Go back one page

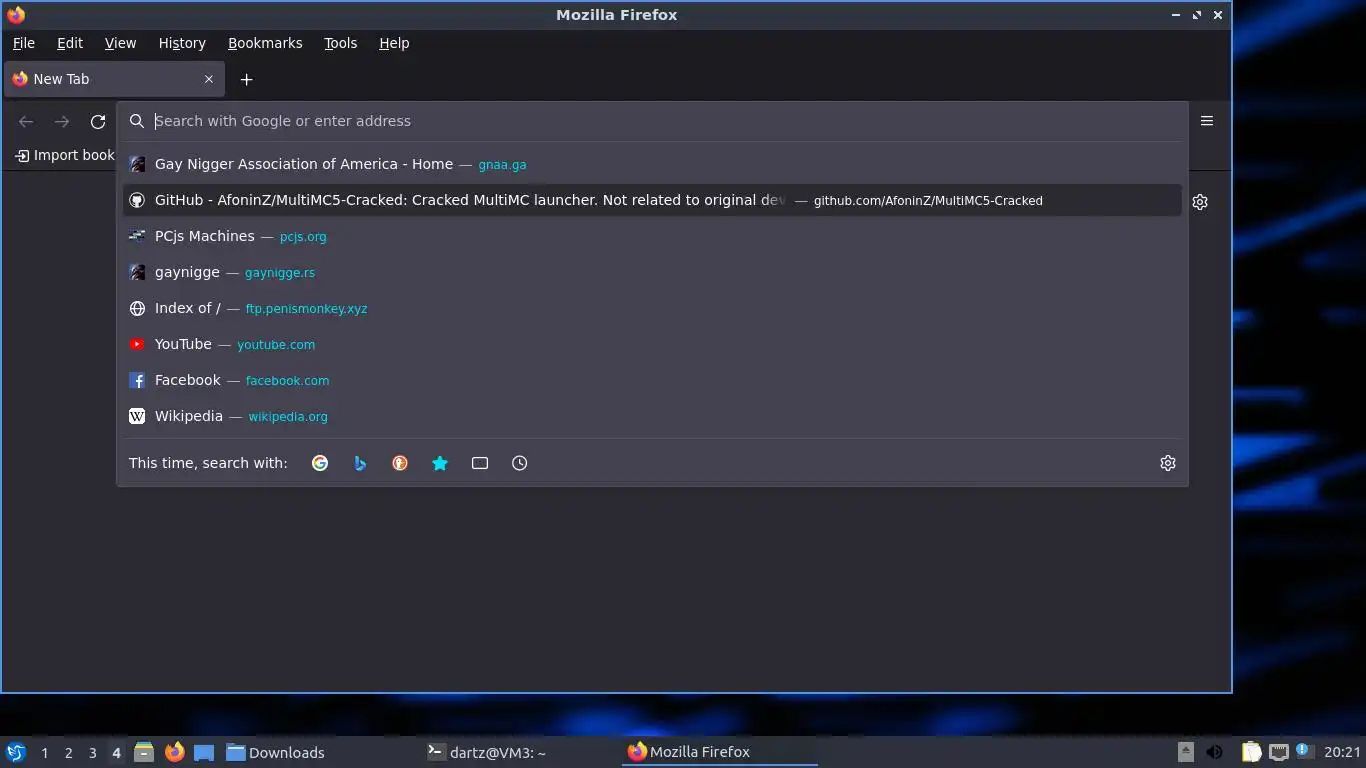click(x=26, y=121)
